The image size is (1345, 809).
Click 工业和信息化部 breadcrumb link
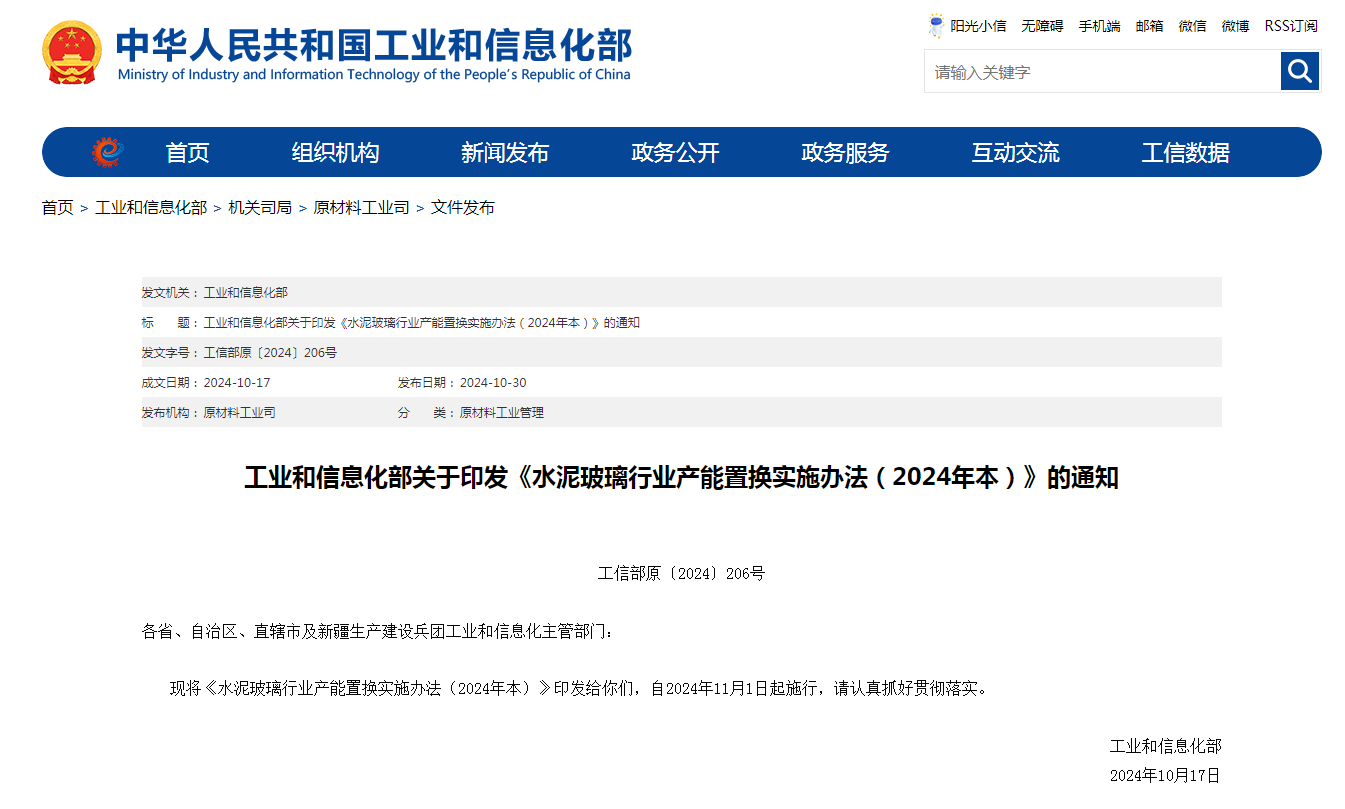(x=151, y=207)
